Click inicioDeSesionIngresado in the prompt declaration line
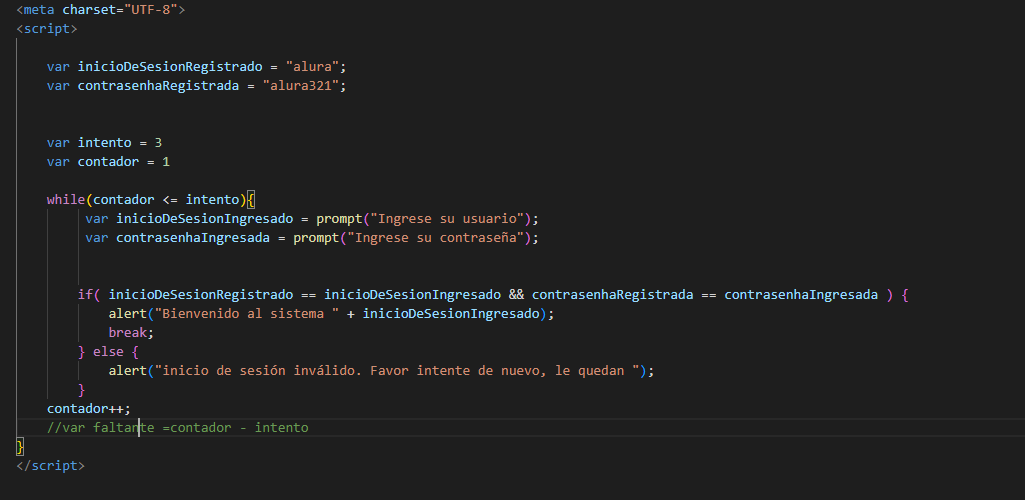Screen dimensions: 1025x500 [x=204, y=218]
